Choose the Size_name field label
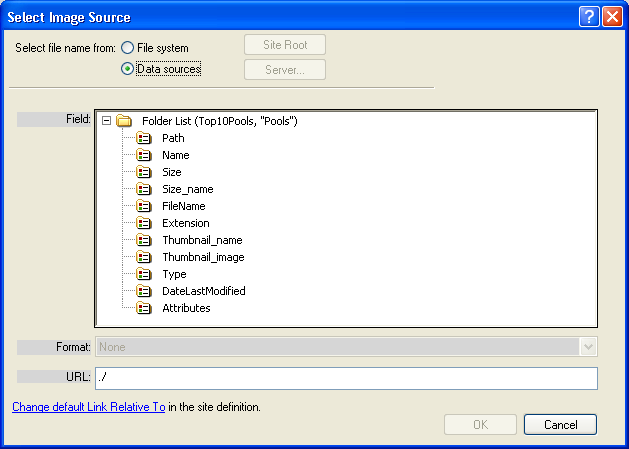The image size is (629, 449). pos(188,189)
